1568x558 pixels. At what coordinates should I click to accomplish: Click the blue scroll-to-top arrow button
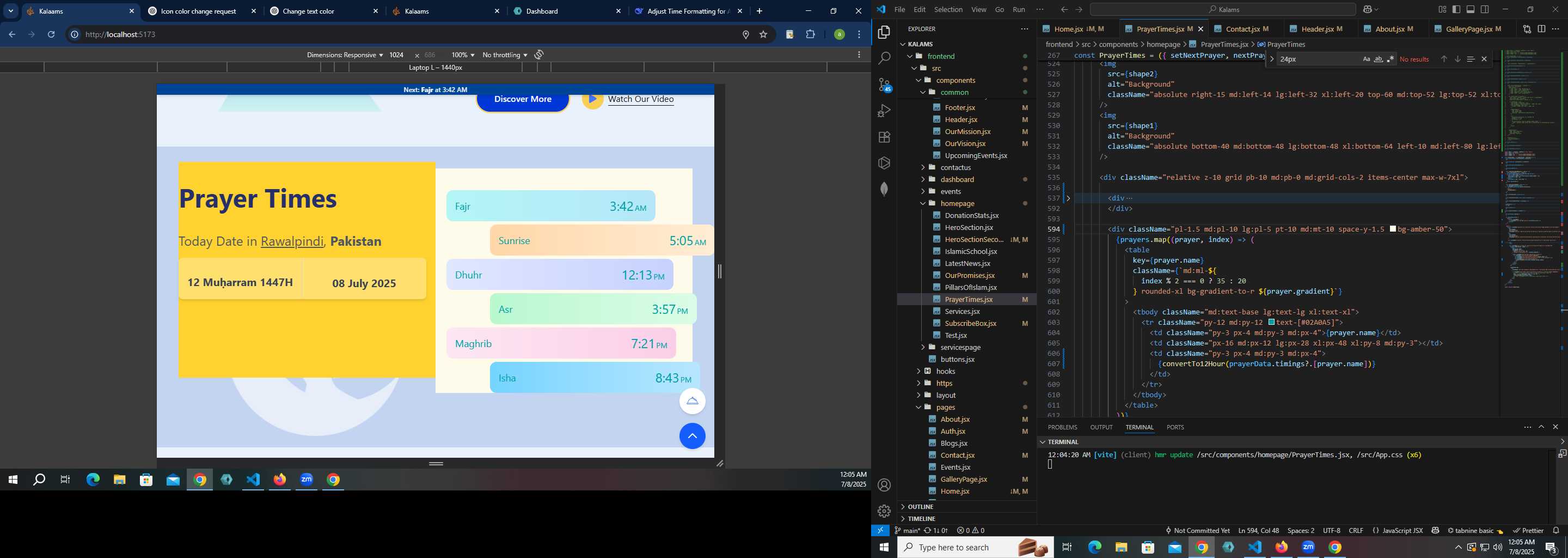coord(692,436)
